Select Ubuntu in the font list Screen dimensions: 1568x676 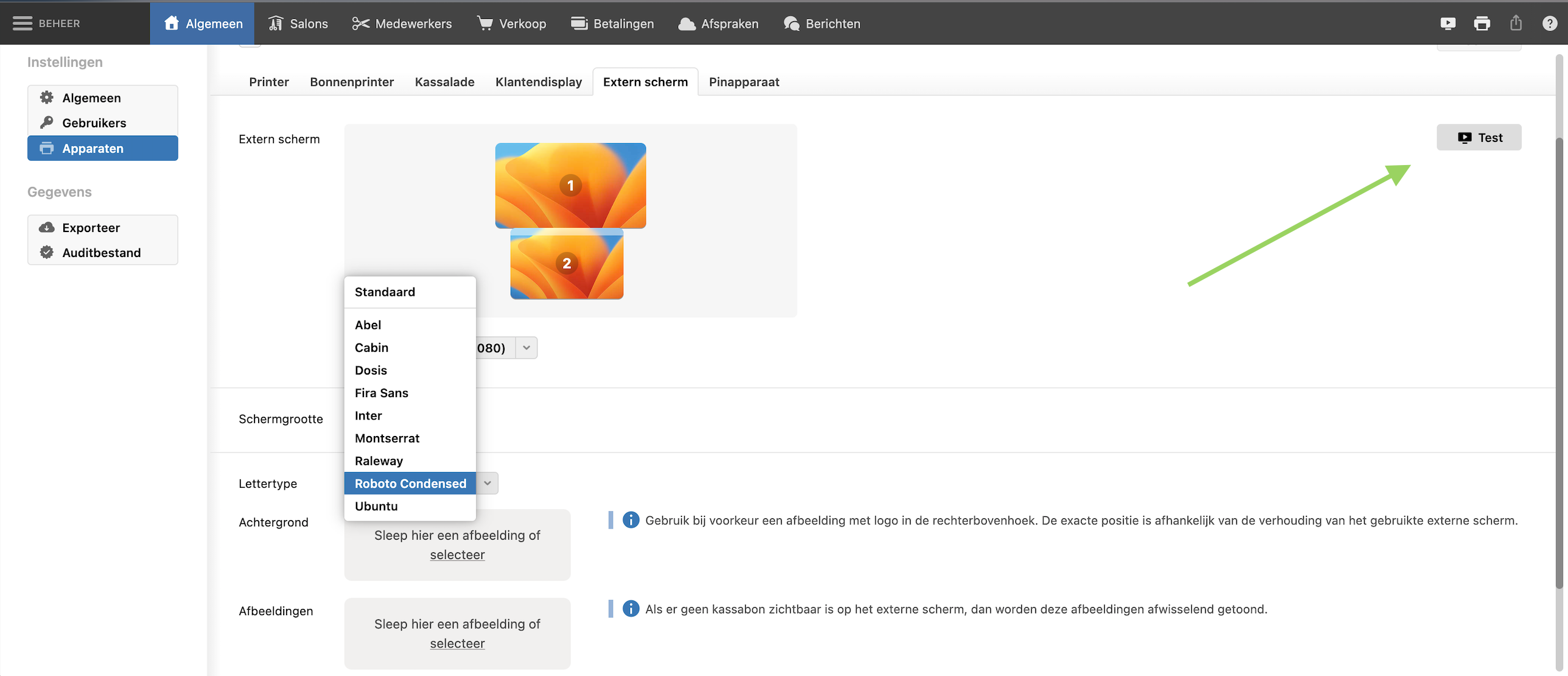(376, 506)
